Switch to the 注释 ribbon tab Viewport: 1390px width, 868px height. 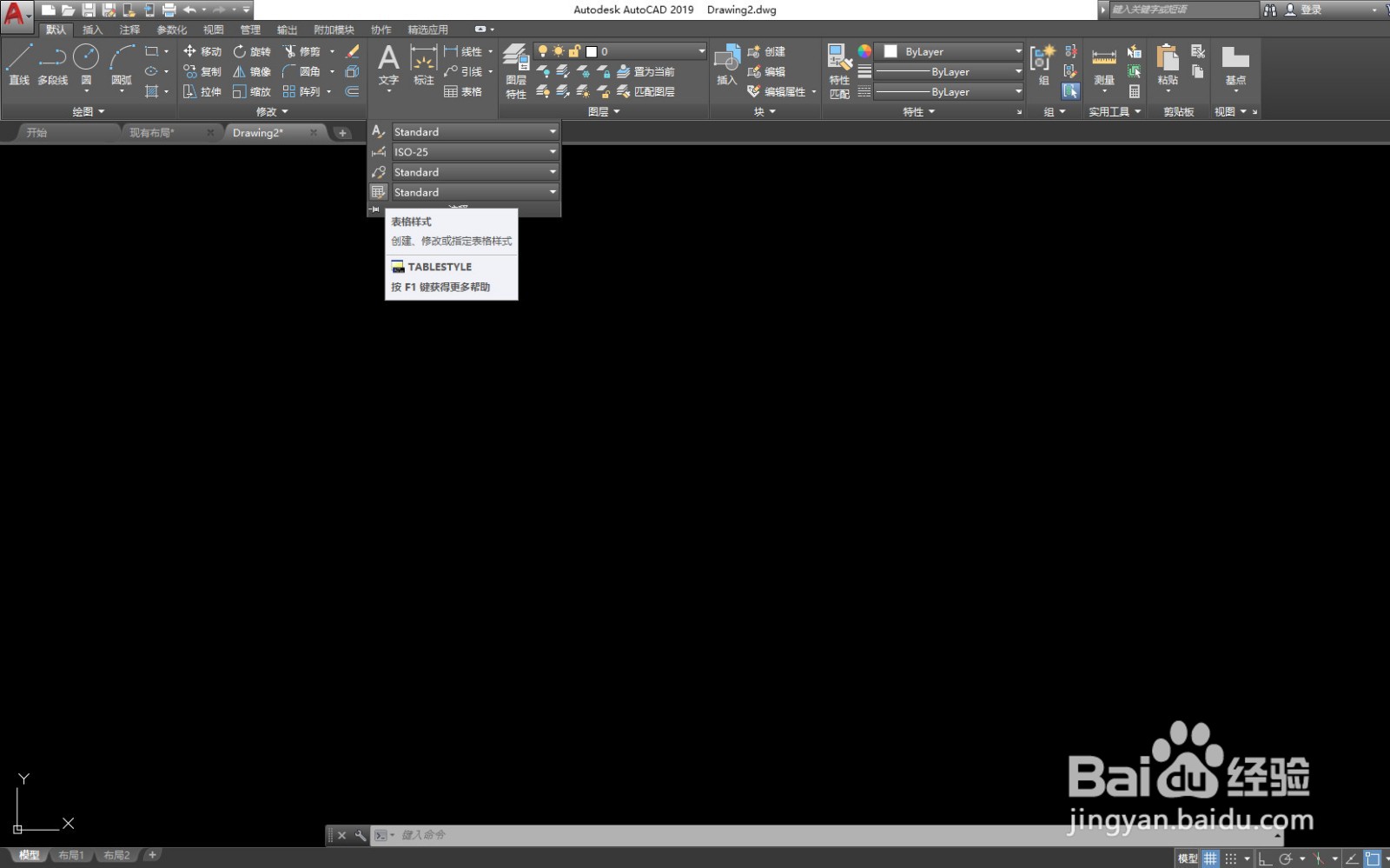coord(129,30)
